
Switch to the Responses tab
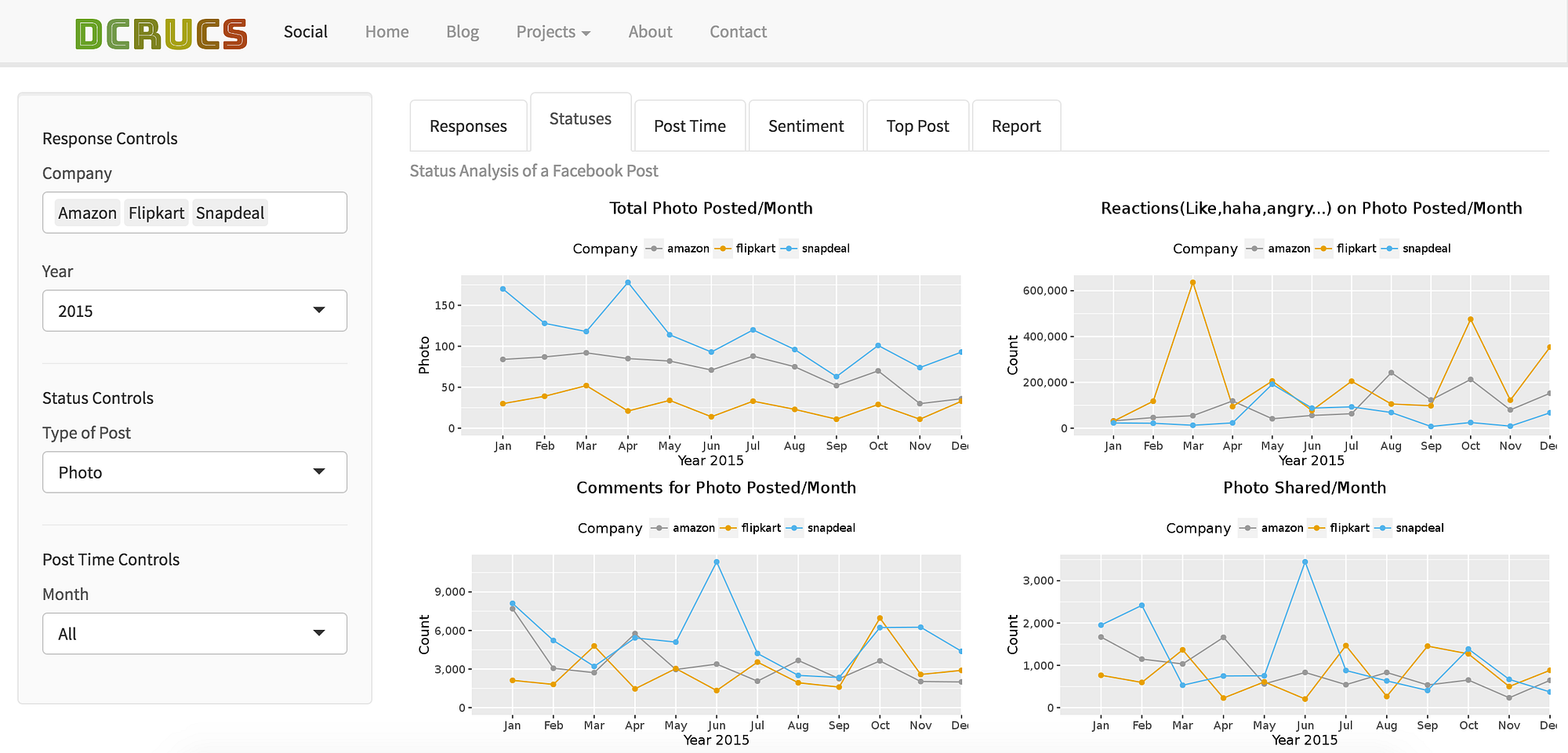[x=468, y=126]
